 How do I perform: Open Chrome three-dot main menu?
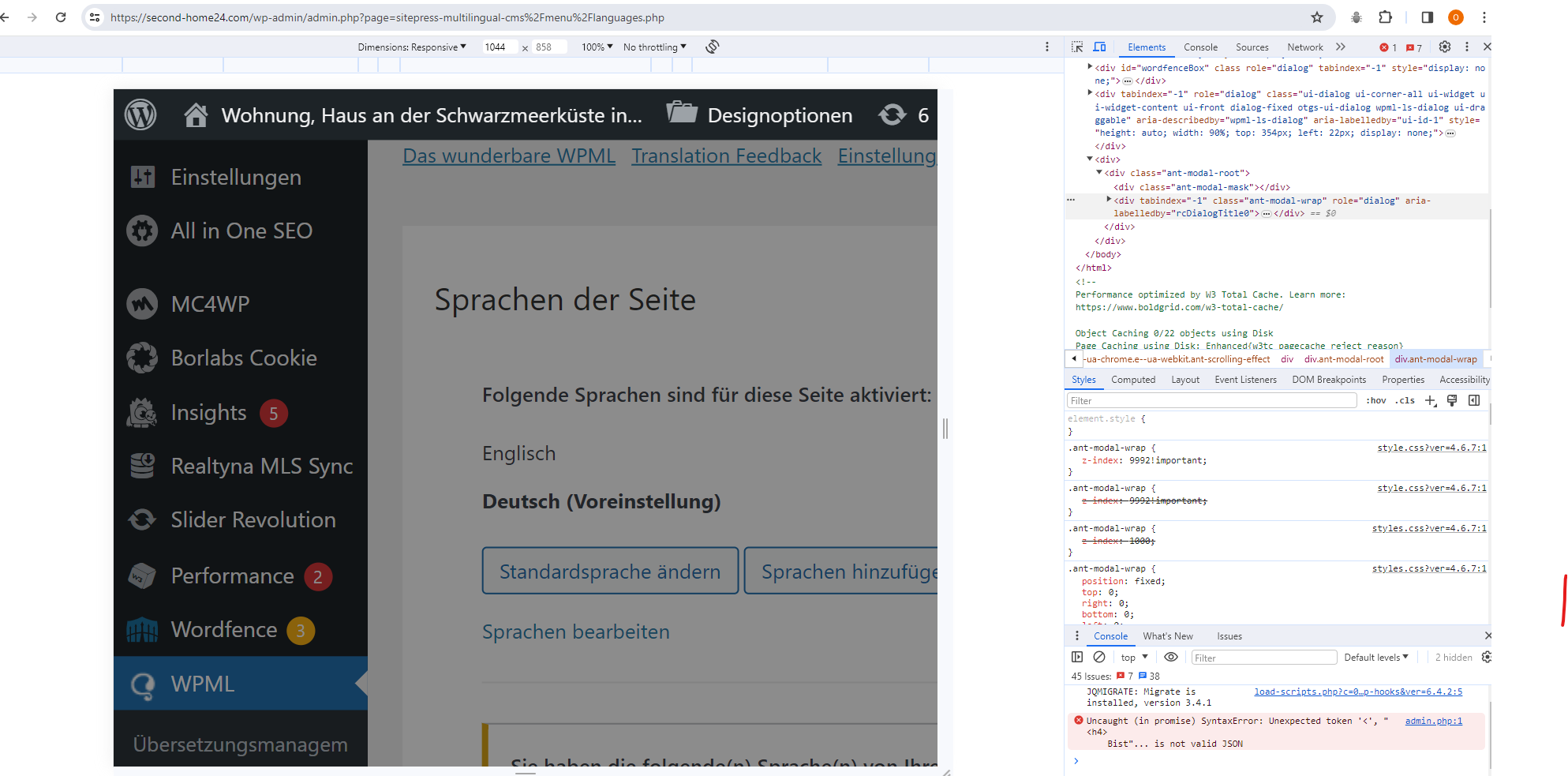tap(1484, 17)
